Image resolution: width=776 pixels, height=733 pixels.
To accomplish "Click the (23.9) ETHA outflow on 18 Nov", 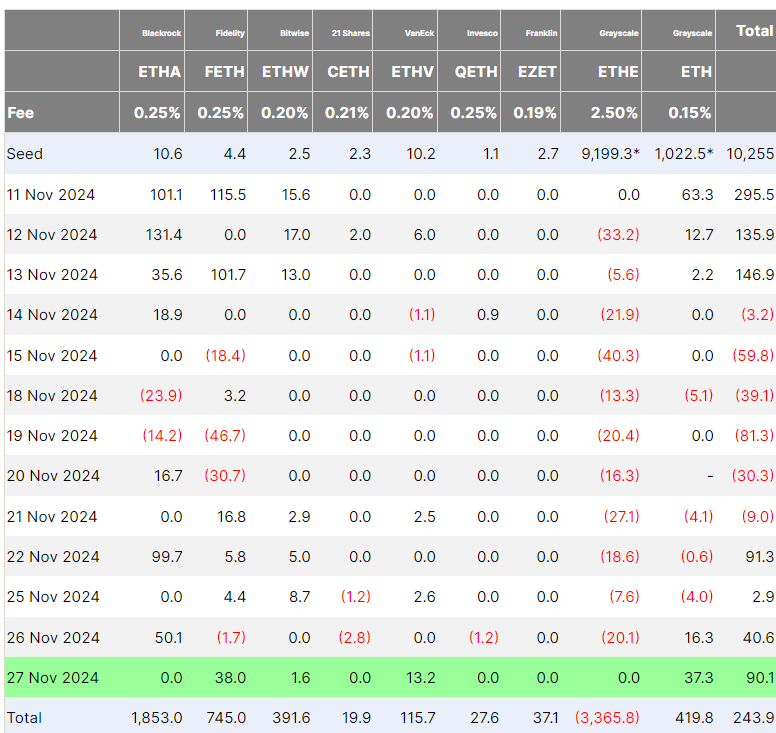I will [x=161, y=396].
